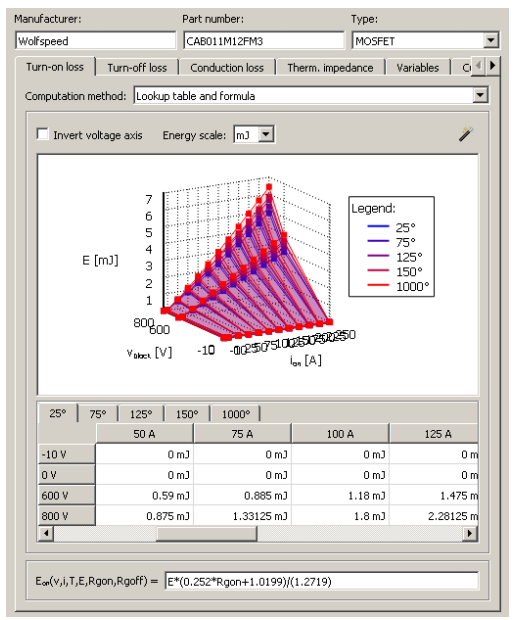The height and width of the screenshot is (620, 515).
Task: Click the Eon formula input field
Action: [x=321, y=582]
